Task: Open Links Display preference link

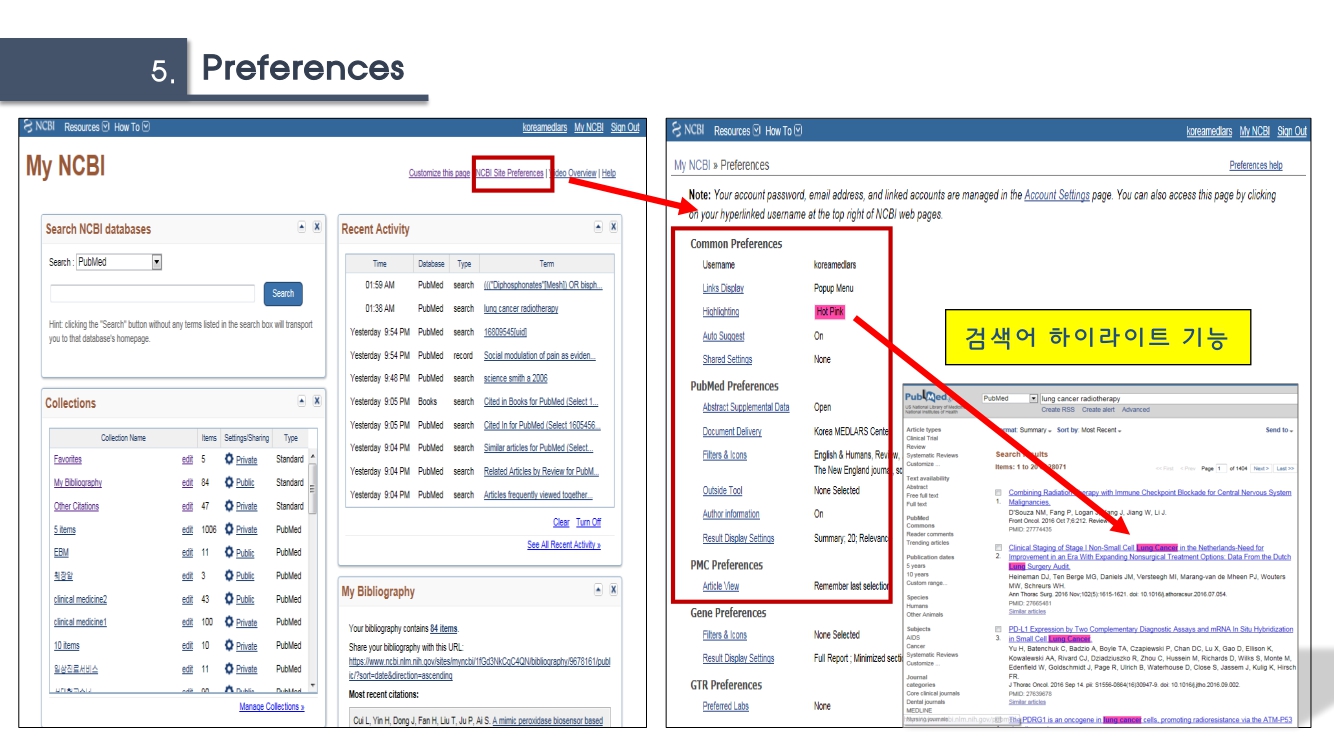Action: [x=723, y=288]
